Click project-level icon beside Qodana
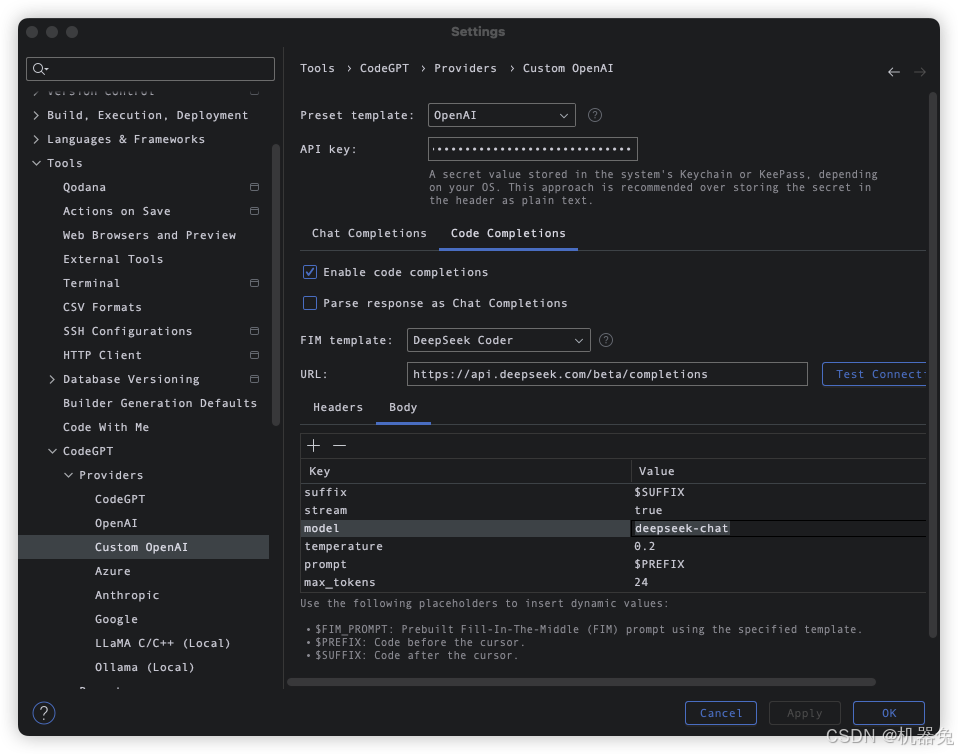The image size is (958, 754). [254, 187]
